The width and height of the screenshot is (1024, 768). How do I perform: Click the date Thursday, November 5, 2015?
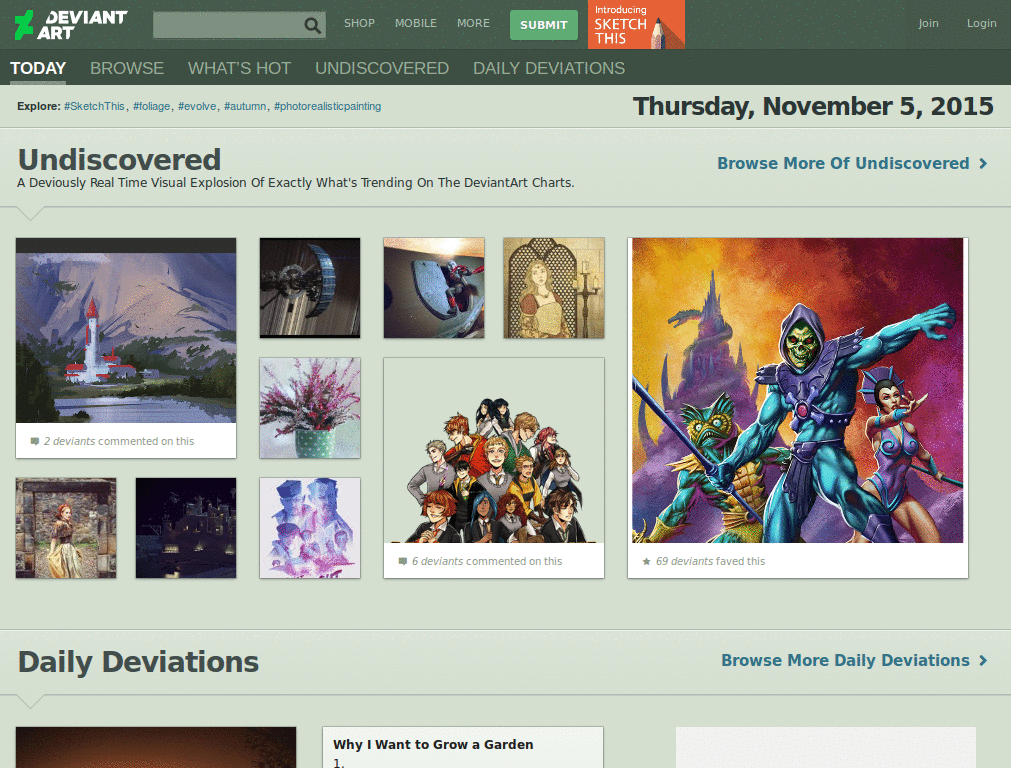(x=813, y=106)
